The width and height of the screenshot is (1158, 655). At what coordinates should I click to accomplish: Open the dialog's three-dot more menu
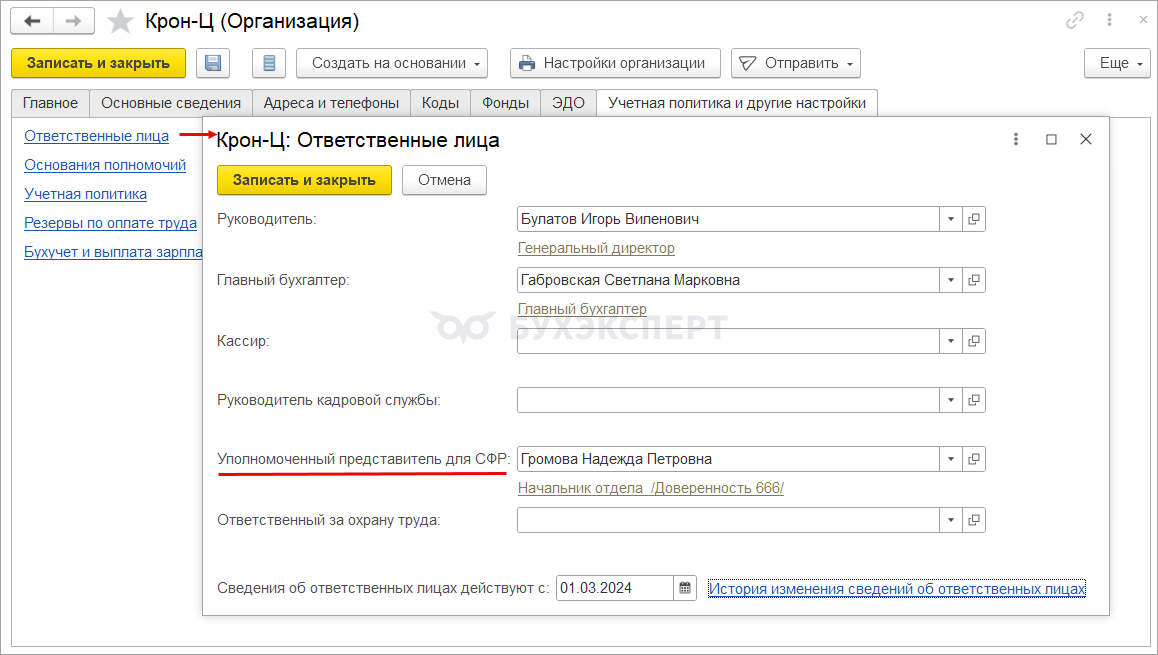[1016, 140]
